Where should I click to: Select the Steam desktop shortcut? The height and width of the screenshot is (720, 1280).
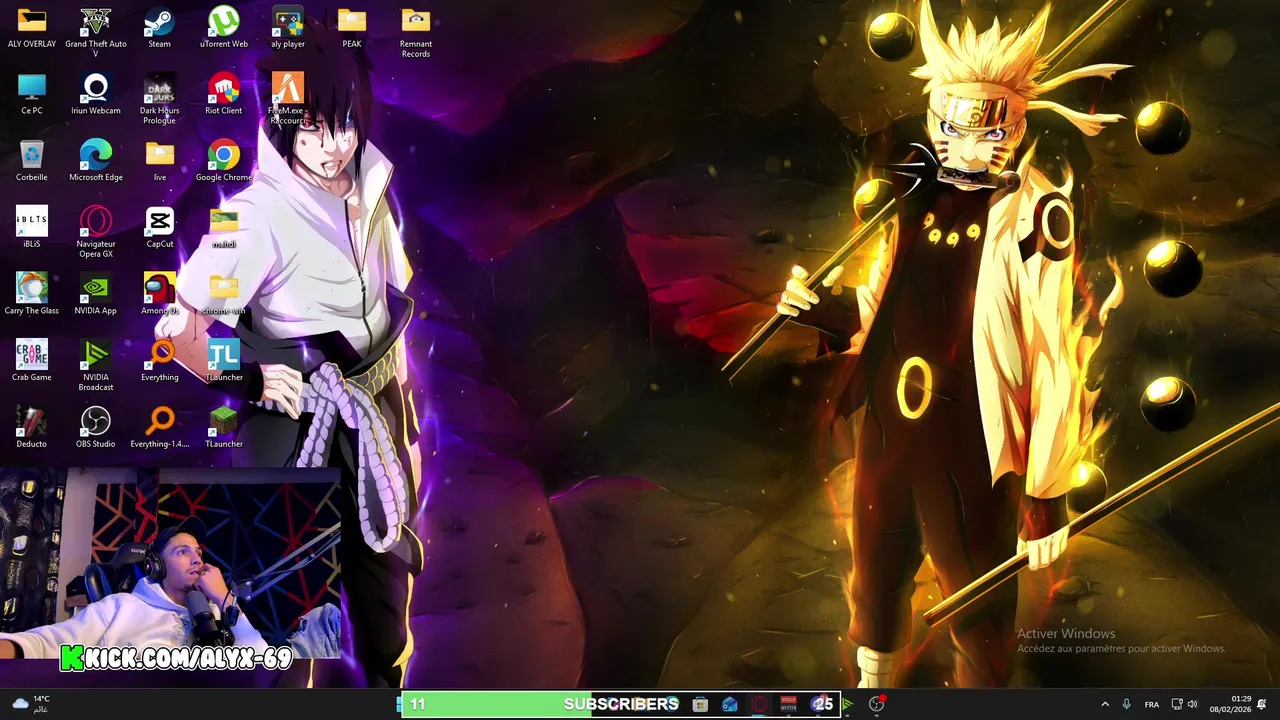coord(159,28)
